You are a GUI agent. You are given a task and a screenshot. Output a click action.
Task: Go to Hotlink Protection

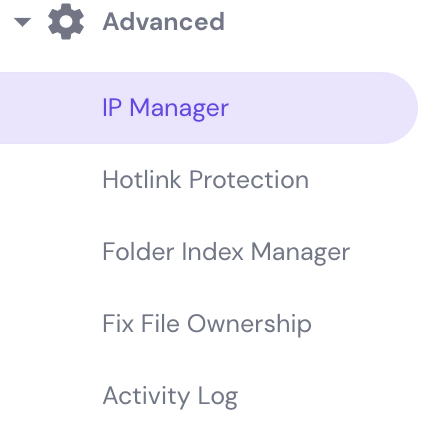click(206, 180)
